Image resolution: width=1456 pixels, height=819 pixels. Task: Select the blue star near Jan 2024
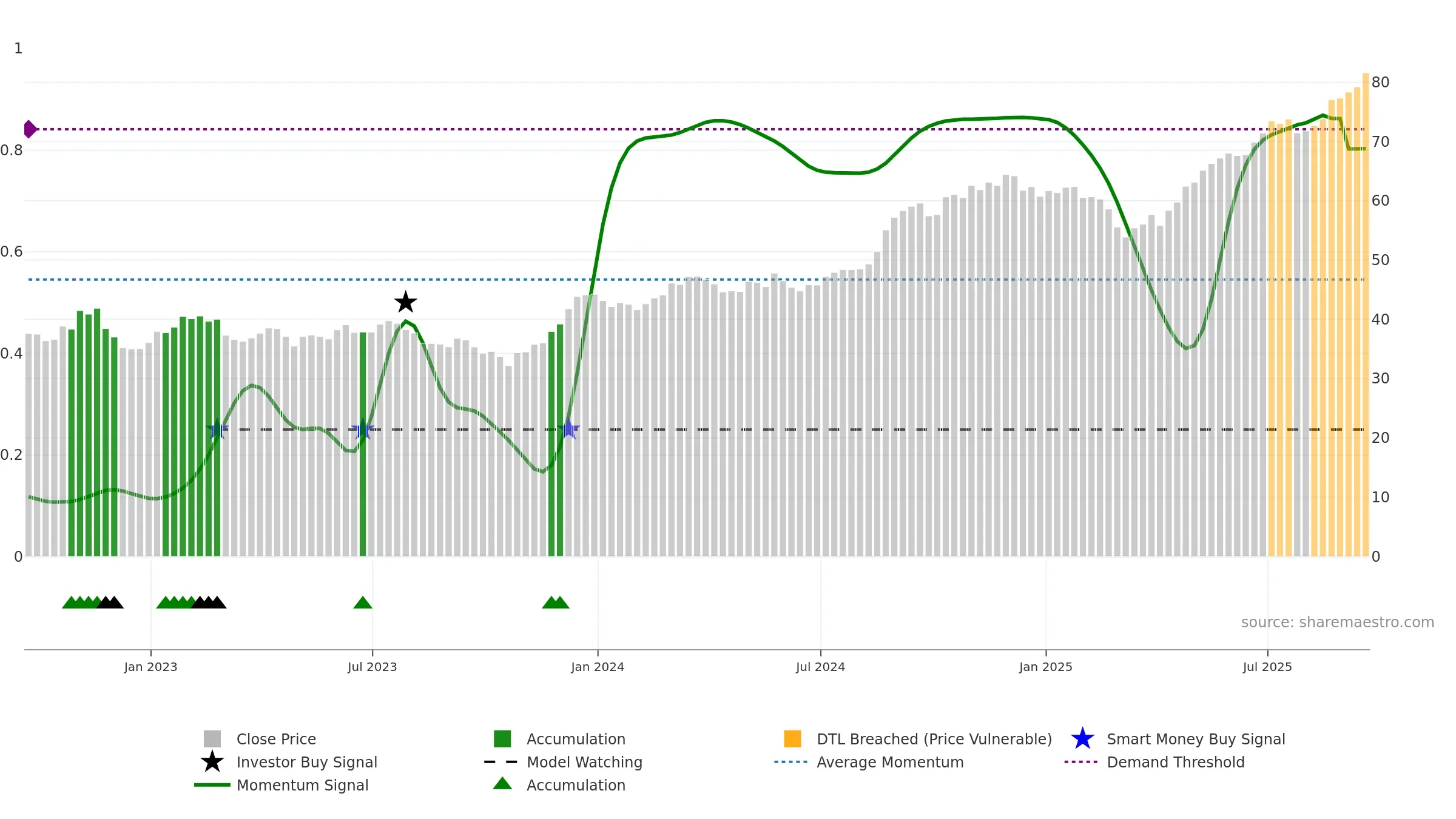pyautogui.click(x=568, y=430)
